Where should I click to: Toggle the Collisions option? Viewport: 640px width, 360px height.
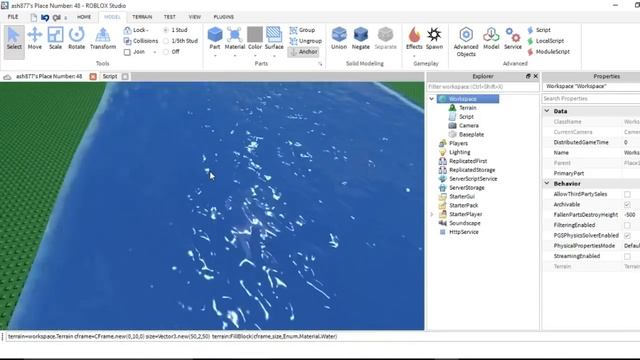(140, 41)
